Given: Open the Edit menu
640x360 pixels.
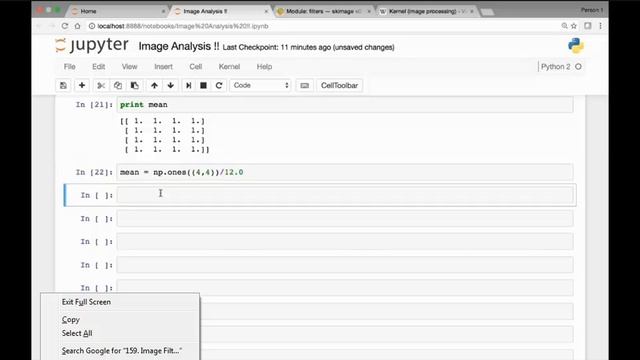Looking at the screenshot, I should click(98, 67).
